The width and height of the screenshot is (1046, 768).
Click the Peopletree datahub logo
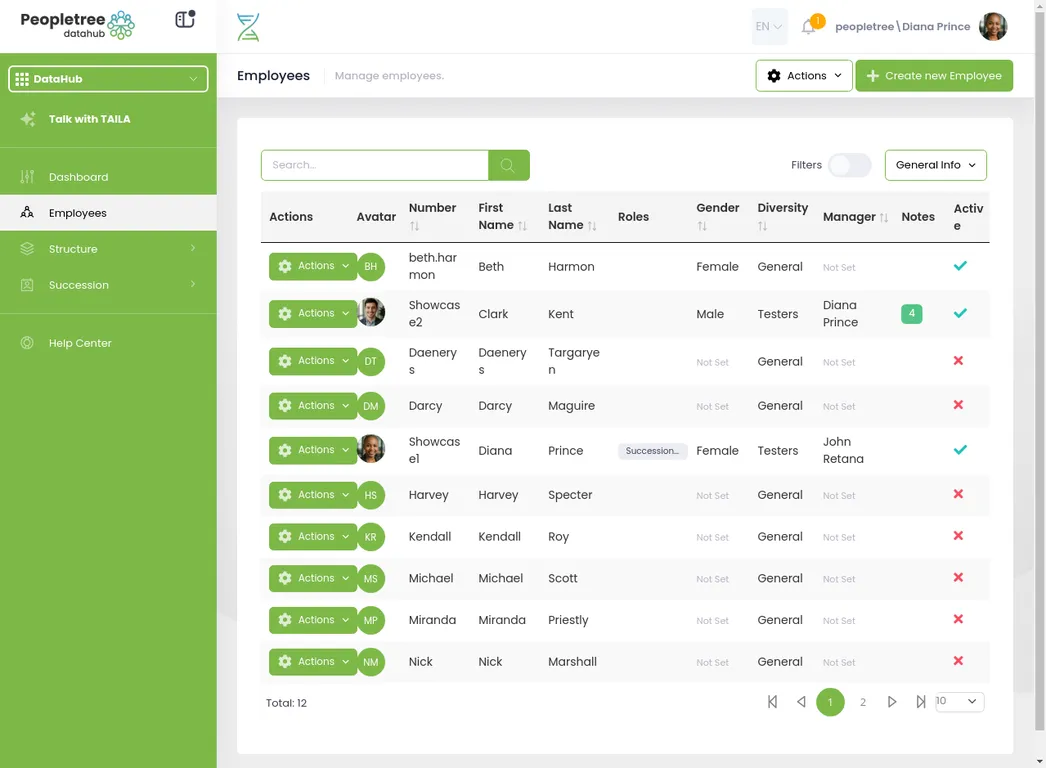[x=77, y=25]
